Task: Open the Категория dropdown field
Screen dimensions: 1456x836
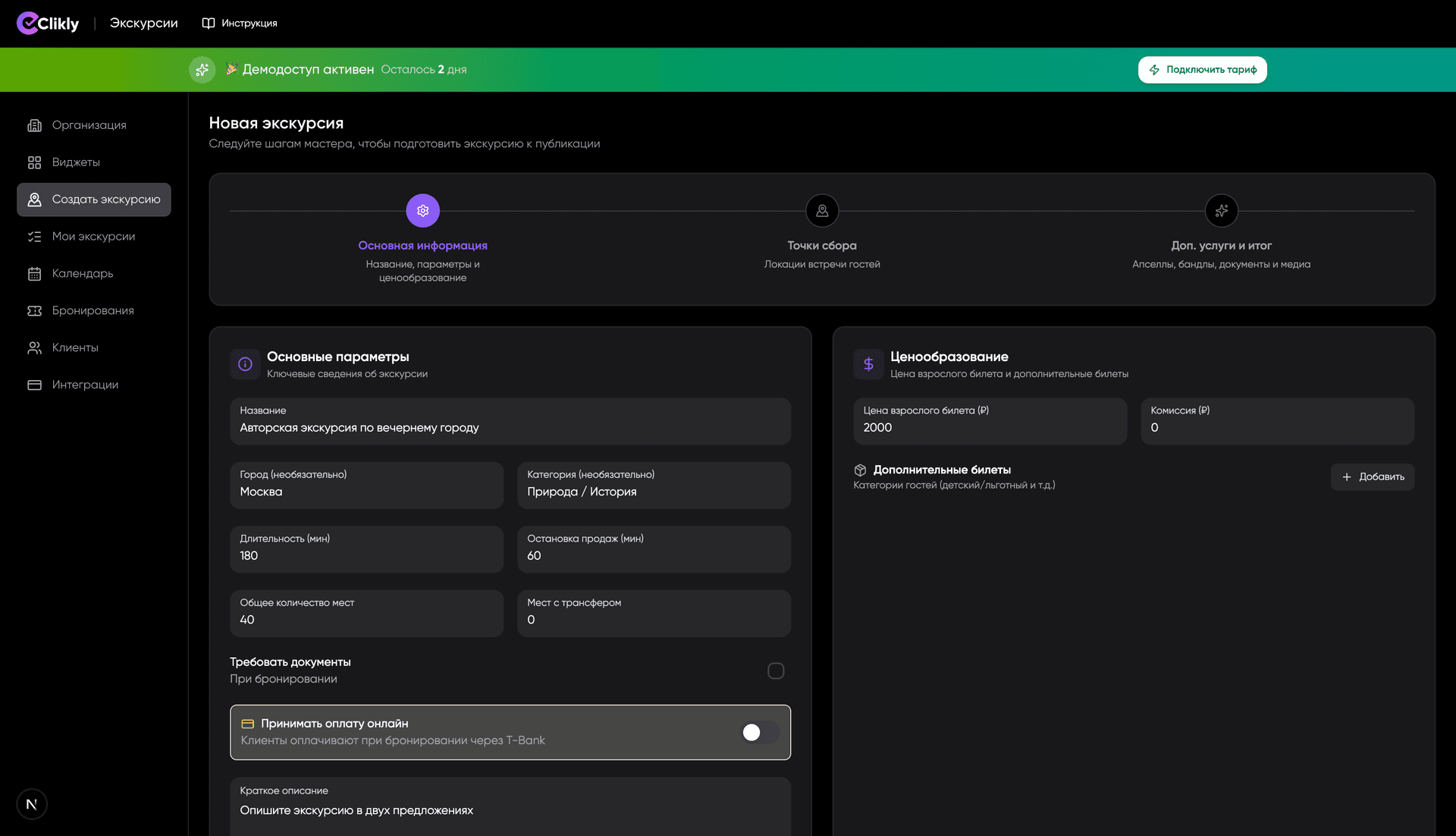Action: click(654, 486)
